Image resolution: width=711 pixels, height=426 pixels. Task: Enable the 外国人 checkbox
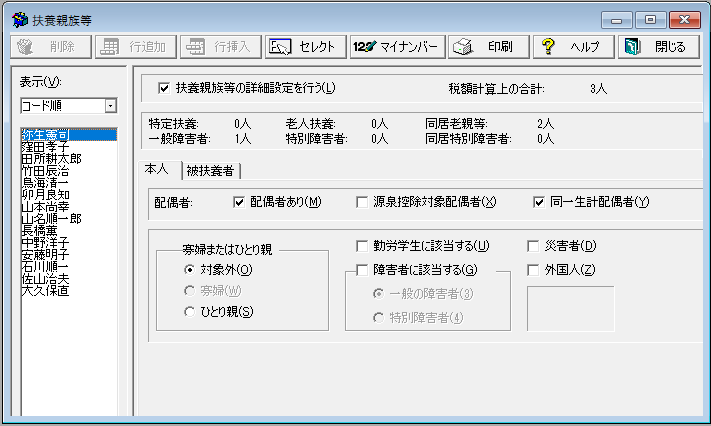[x=534, y=269]
